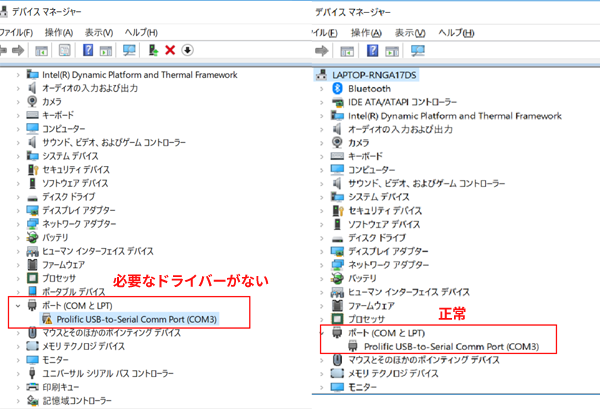Click the LAPTOP-RNGA17DS computer icon

click(x=321, y=75)
